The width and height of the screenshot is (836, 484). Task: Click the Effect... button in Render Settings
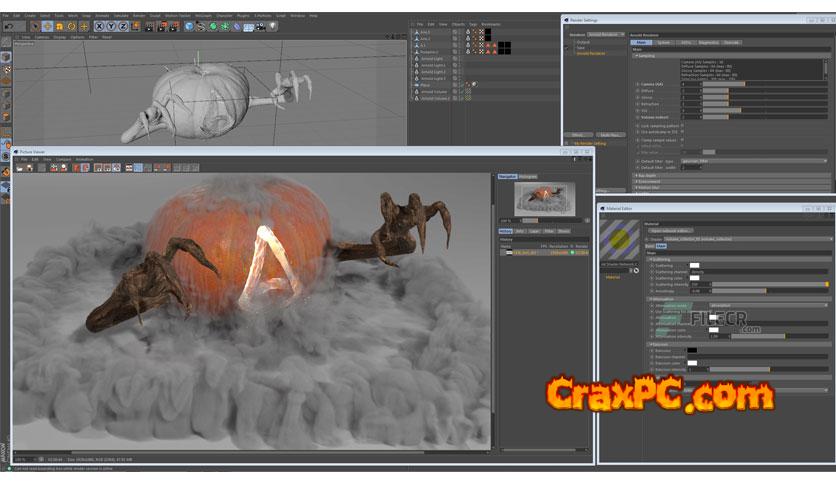(578, 135)
